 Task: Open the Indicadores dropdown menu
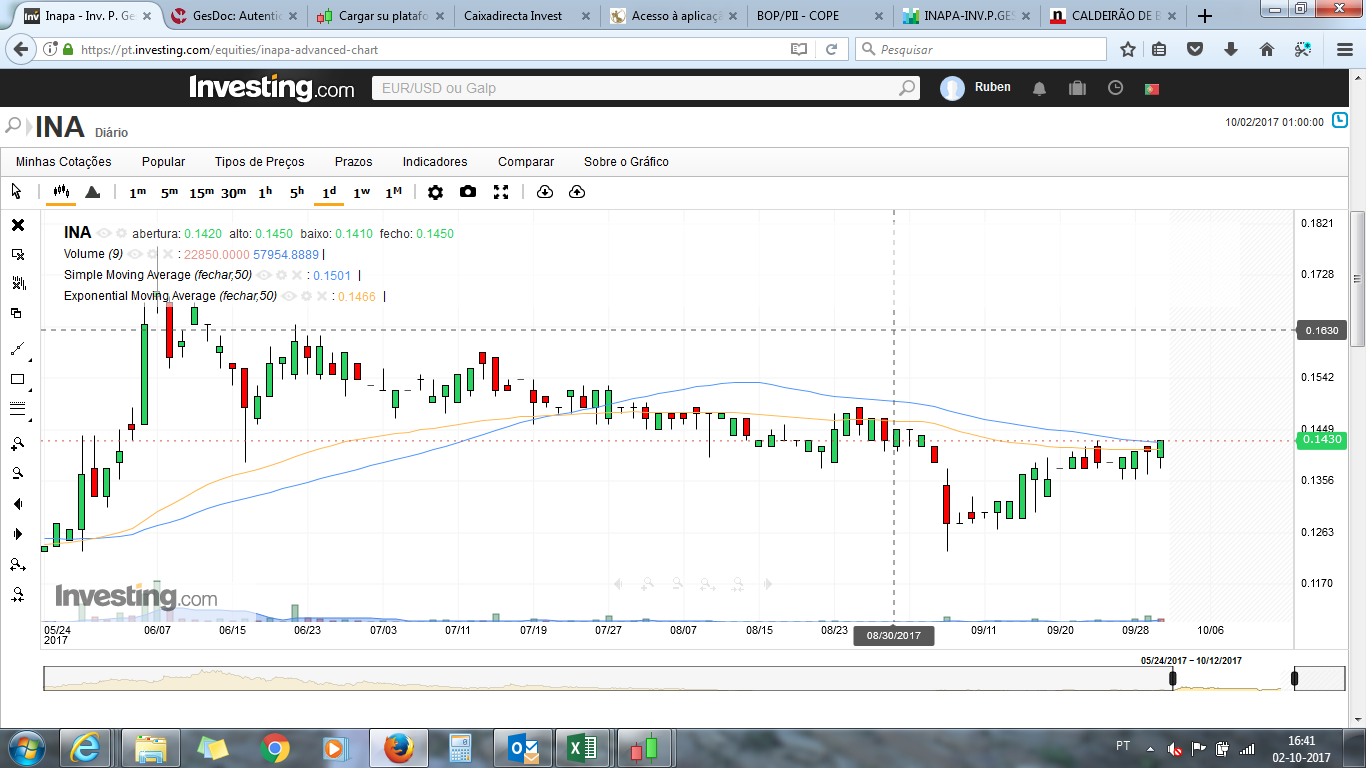click(x=434, y=162)
